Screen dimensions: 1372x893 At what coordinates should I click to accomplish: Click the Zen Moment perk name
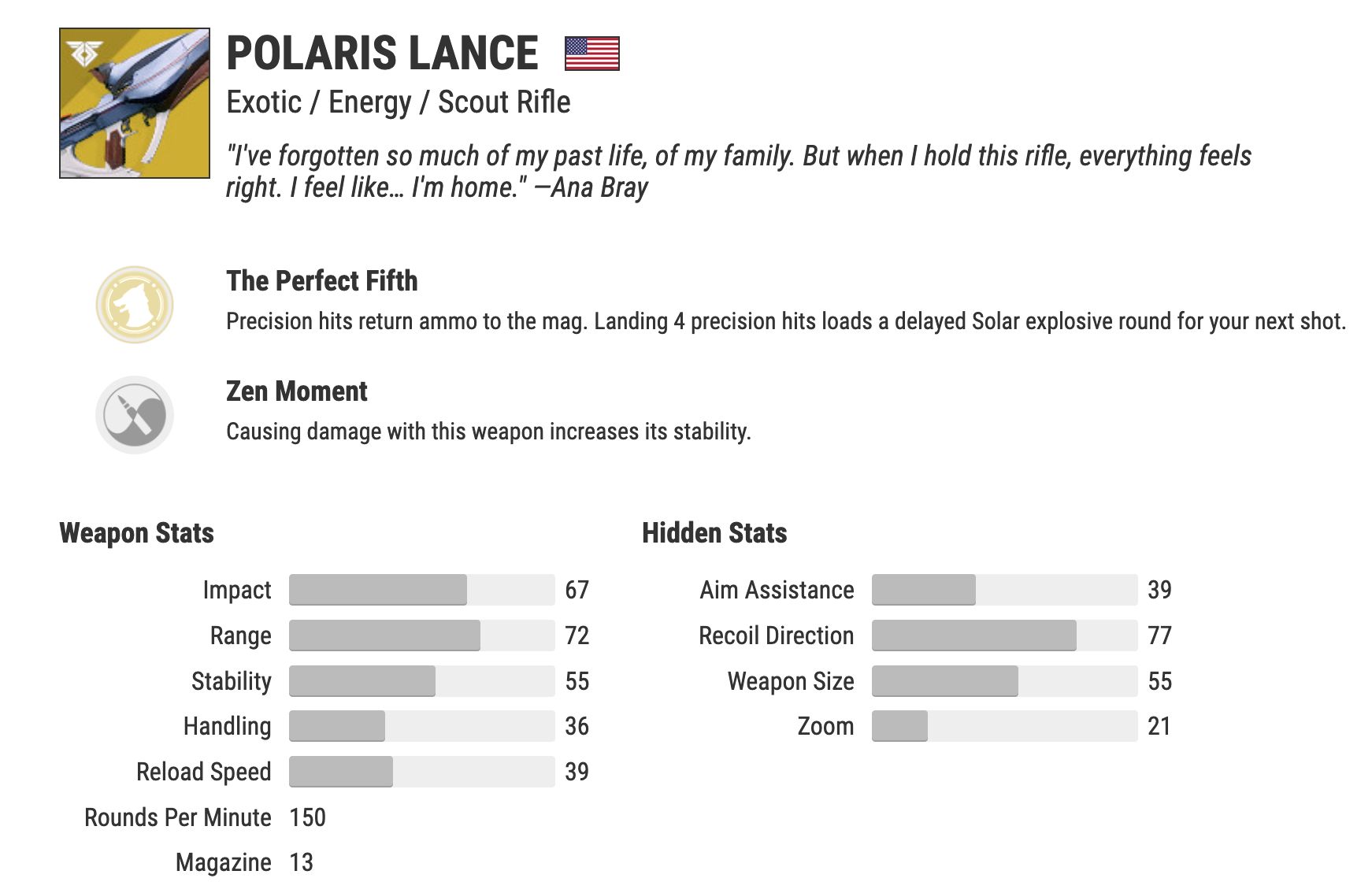296,391
